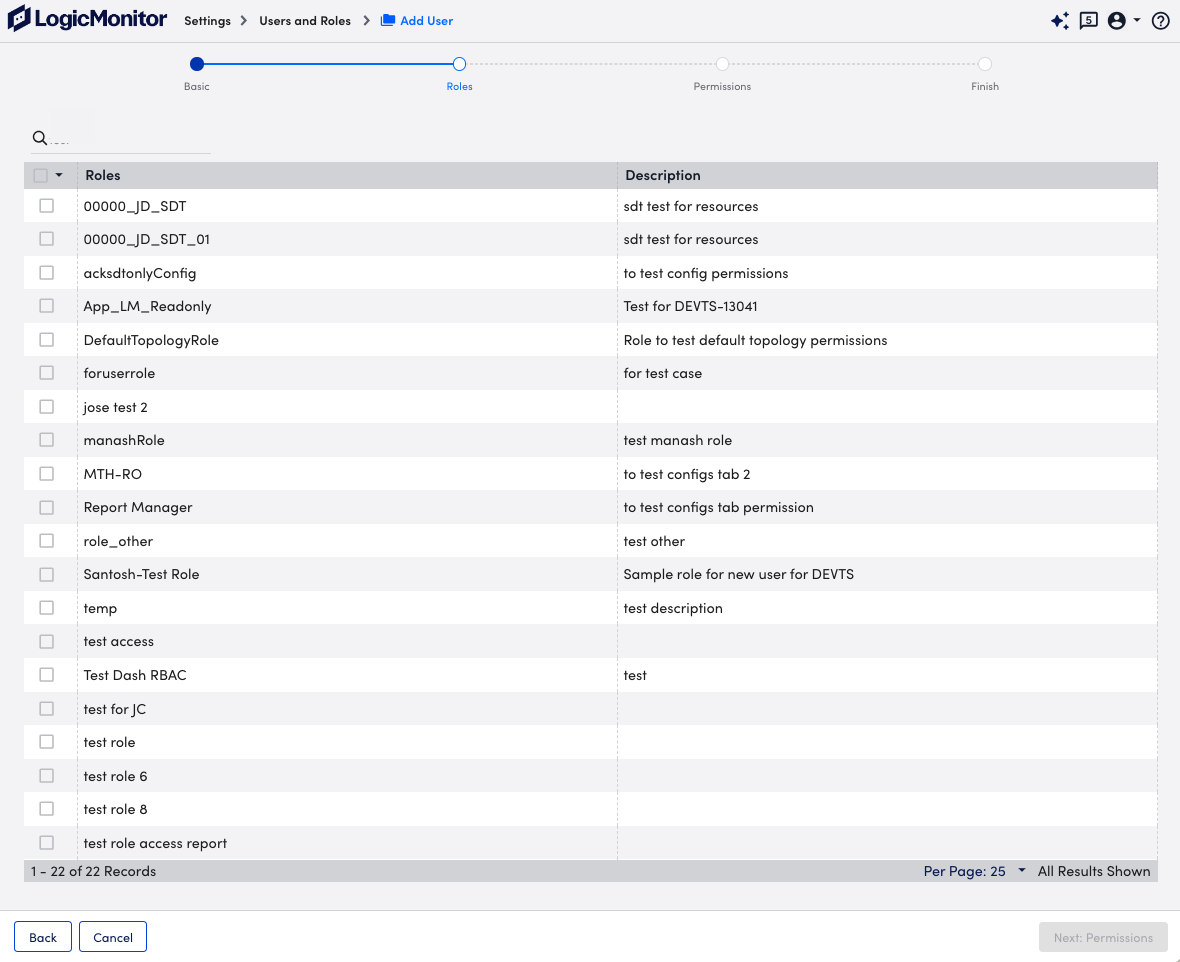Expand the select-all checkbox dropdown arrow
1180x962 pixels.
(59, 176)
